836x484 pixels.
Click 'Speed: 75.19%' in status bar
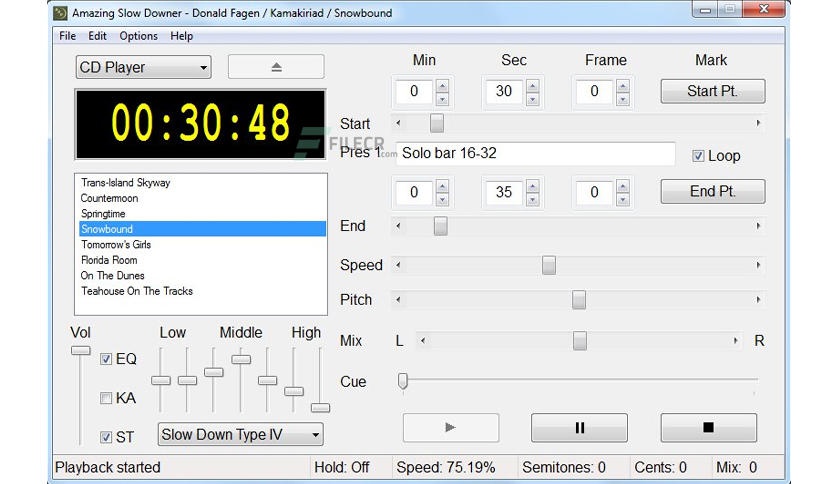point(446,467)
